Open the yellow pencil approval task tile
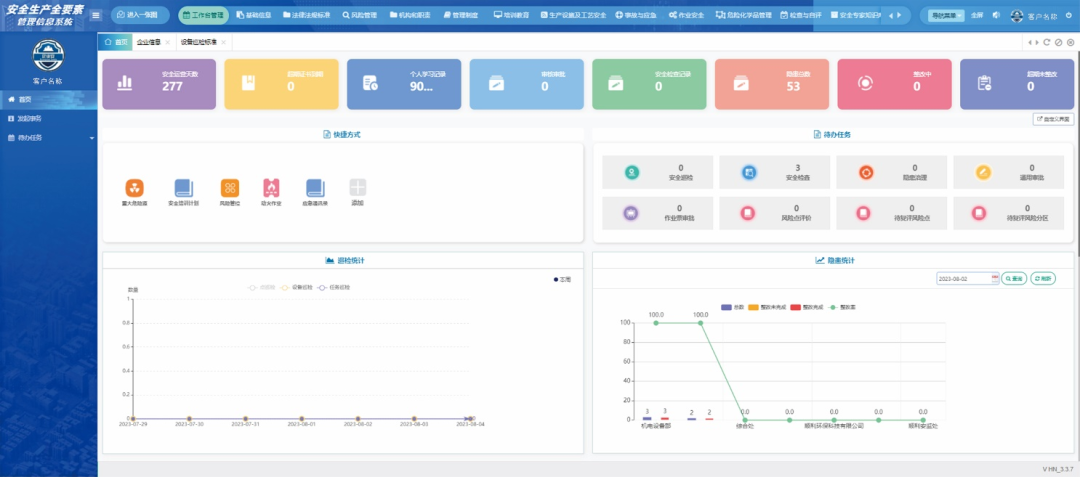The width and height of the screenshot is (1080, 477). pos(1009,172)
